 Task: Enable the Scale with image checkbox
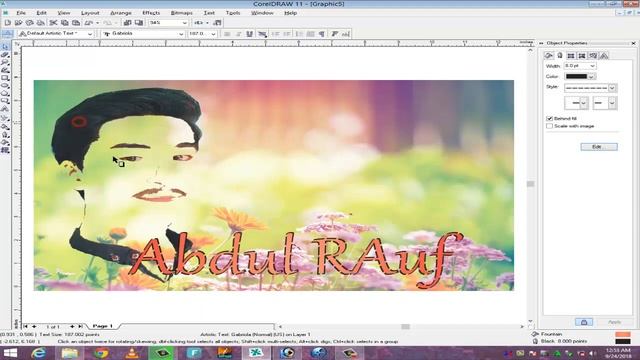point(549,126)
